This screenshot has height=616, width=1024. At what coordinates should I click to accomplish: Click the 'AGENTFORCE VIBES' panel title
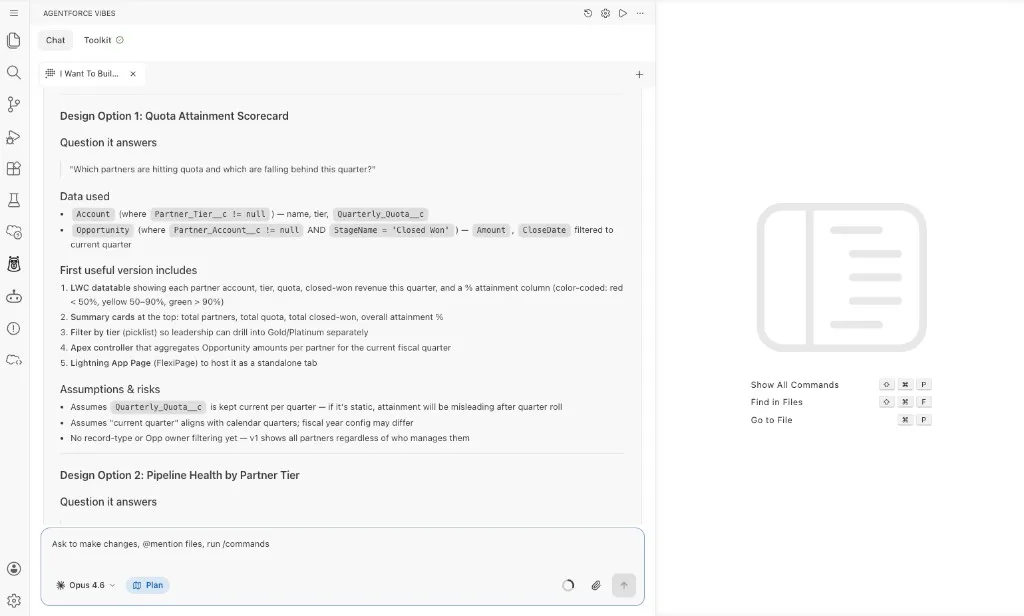(79, 13)
